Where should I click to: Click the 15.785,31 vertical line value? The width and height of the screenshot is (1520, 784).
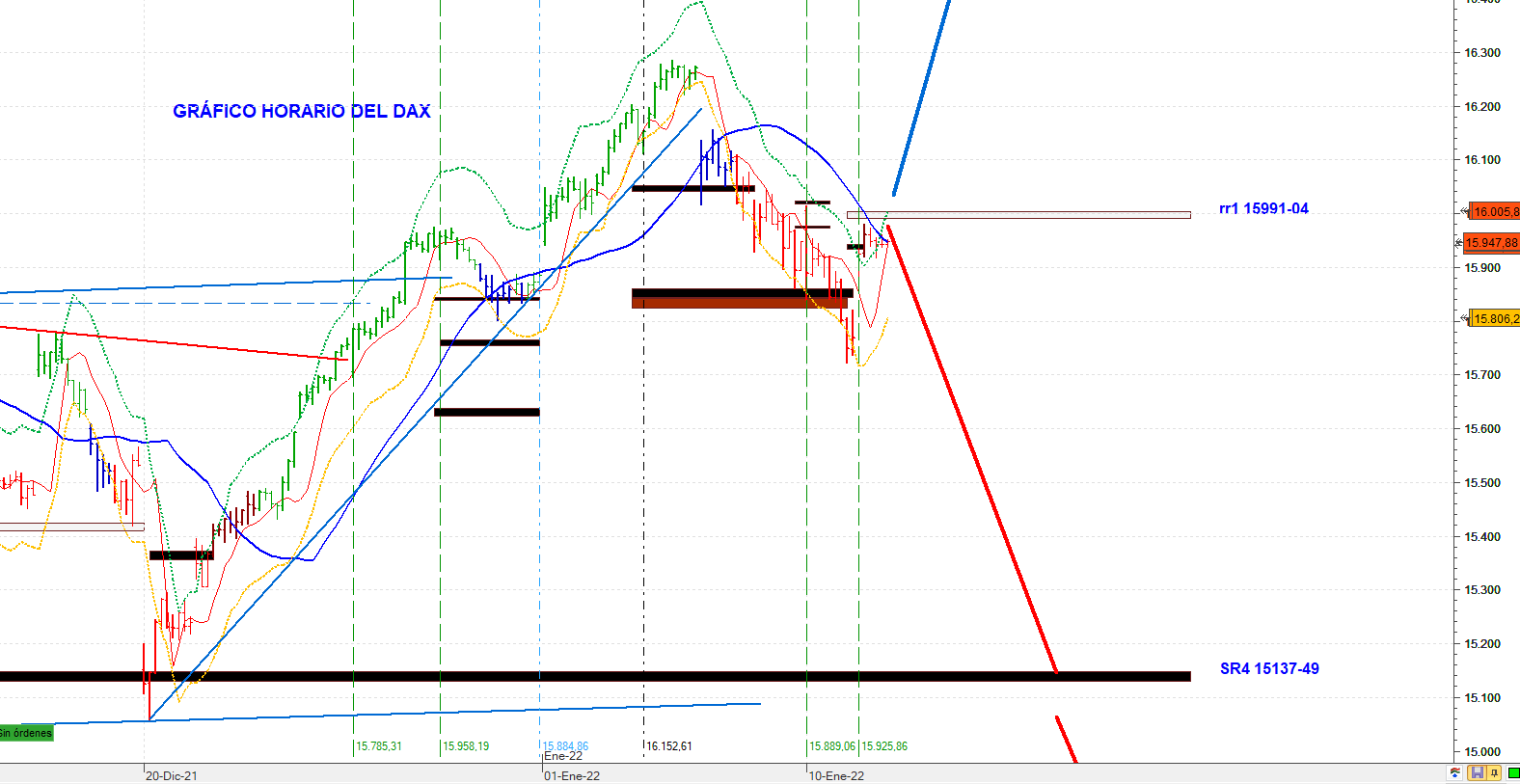[379, 746]
